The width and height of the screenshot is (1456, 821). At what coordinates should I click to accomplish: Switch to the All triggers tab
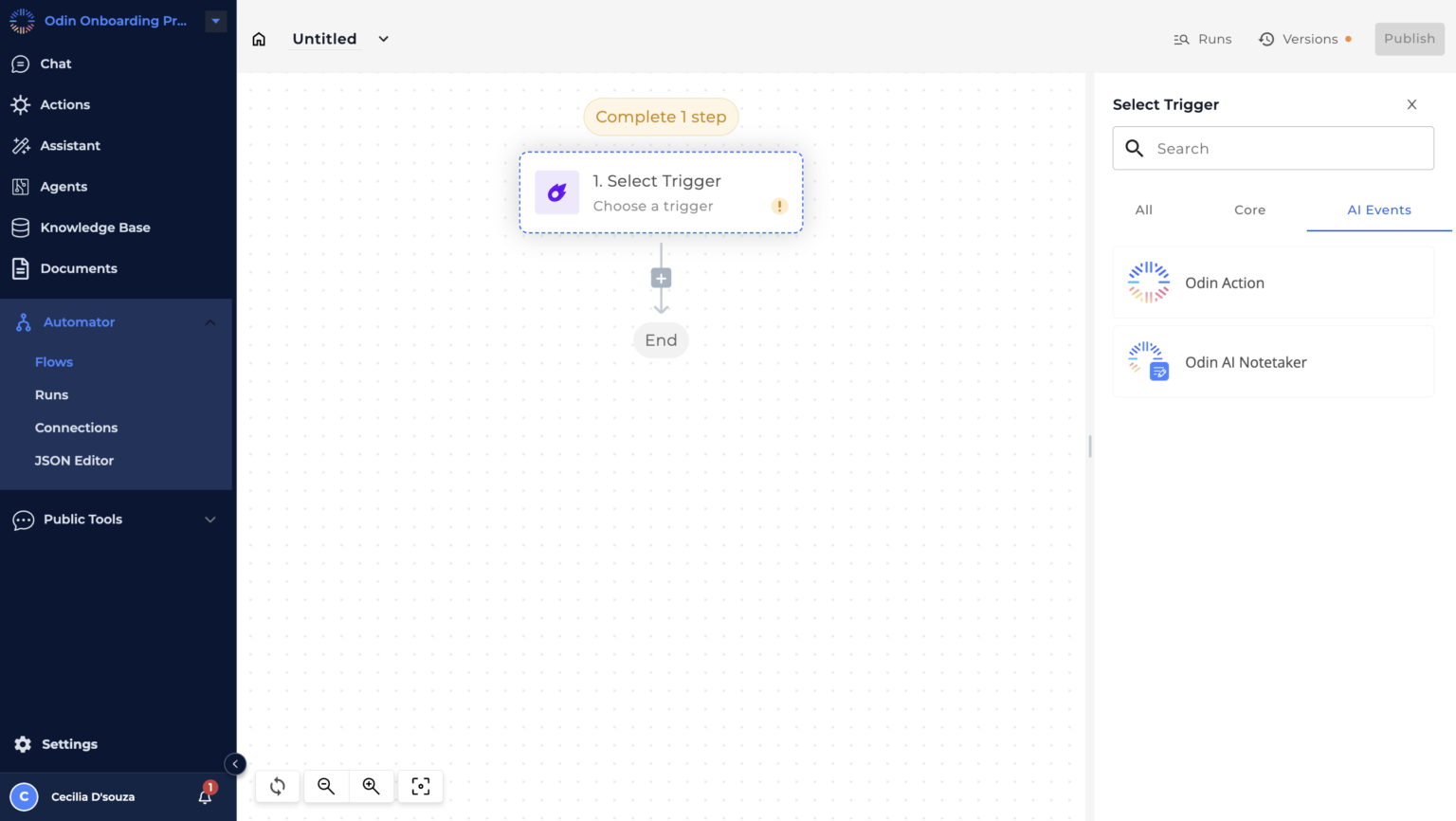(x=1143, y=210)
